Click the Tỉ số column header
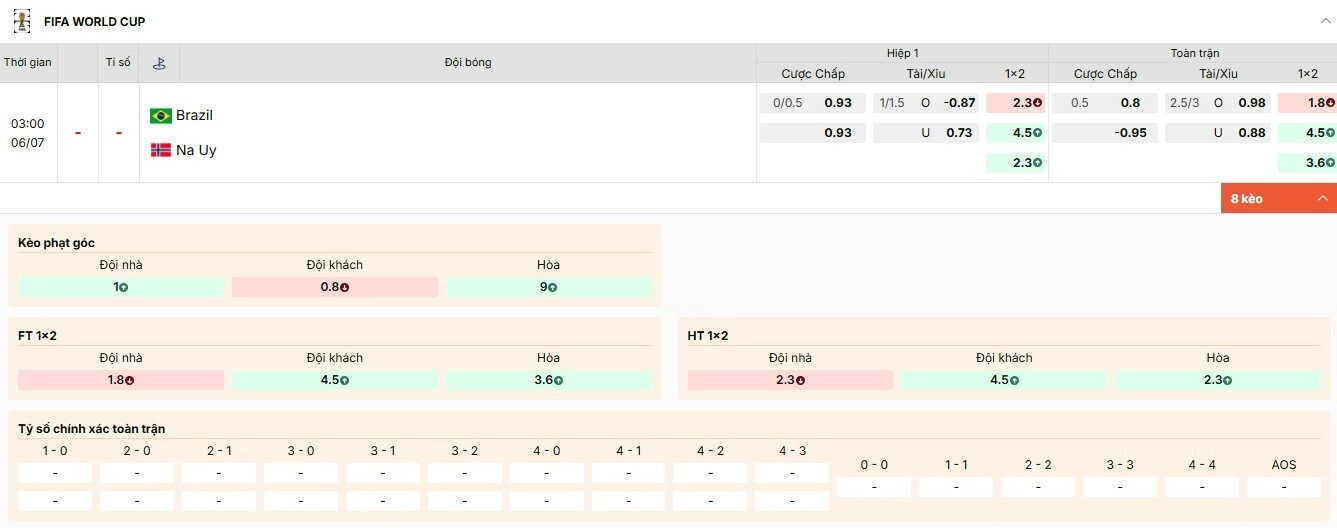 point(118,62)
